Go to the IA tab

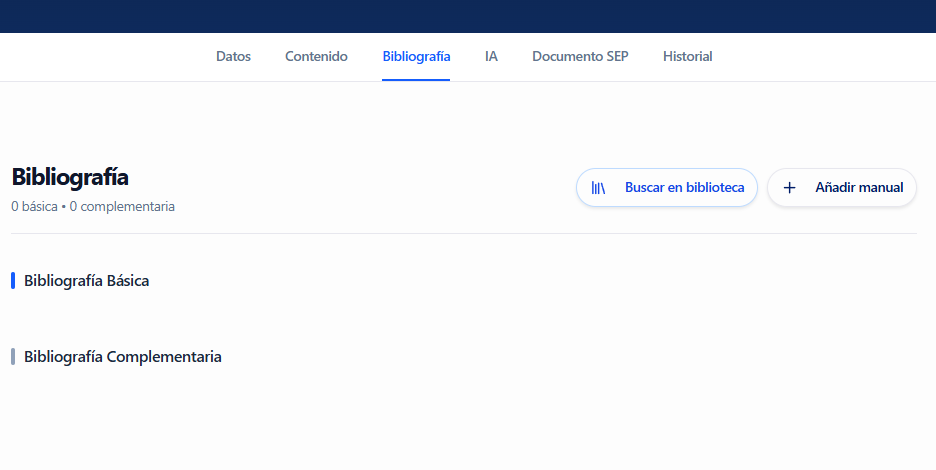(x=491, y=57)
